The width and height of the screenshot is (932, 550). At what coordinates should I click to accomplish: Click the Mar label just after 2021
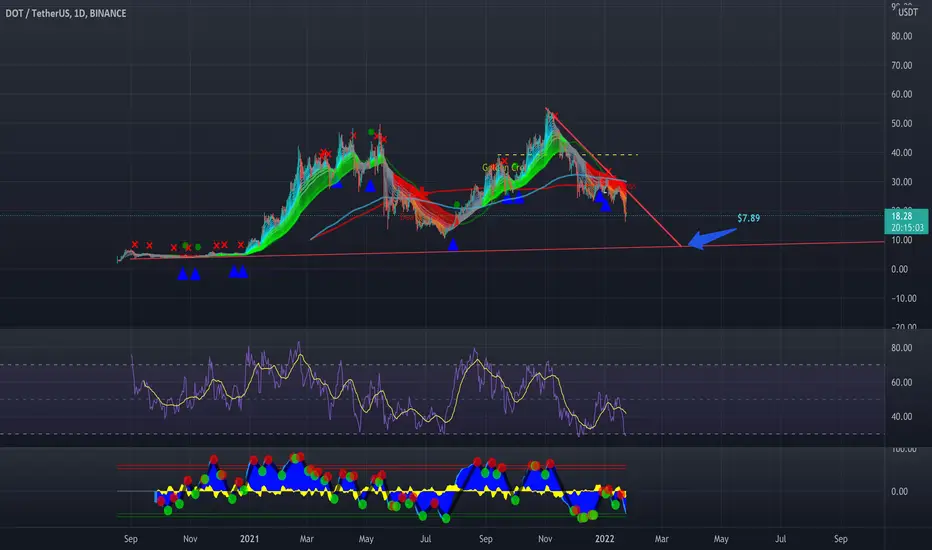(x=306, y=539)
